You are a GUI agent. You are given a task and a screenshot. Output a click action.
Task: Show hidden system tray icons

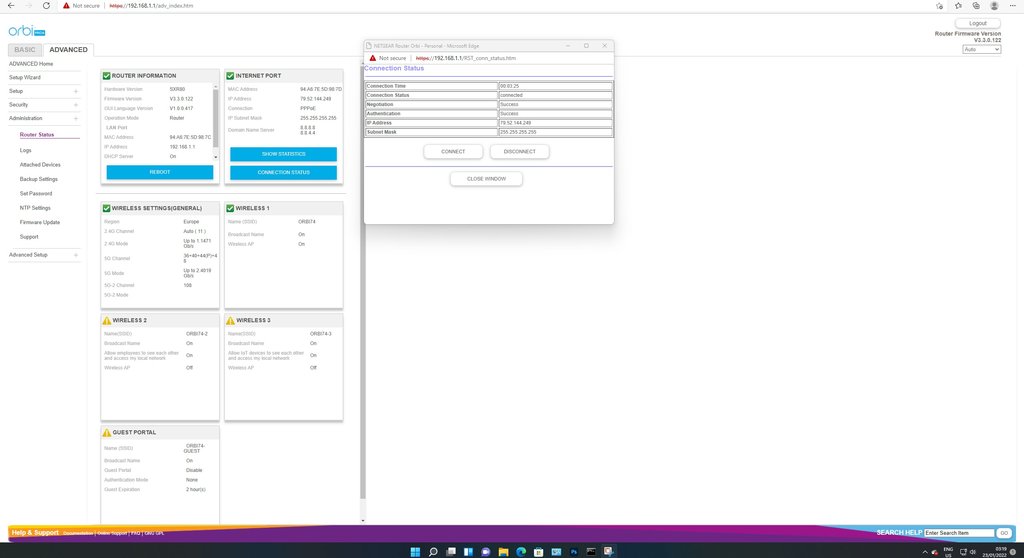925,552
